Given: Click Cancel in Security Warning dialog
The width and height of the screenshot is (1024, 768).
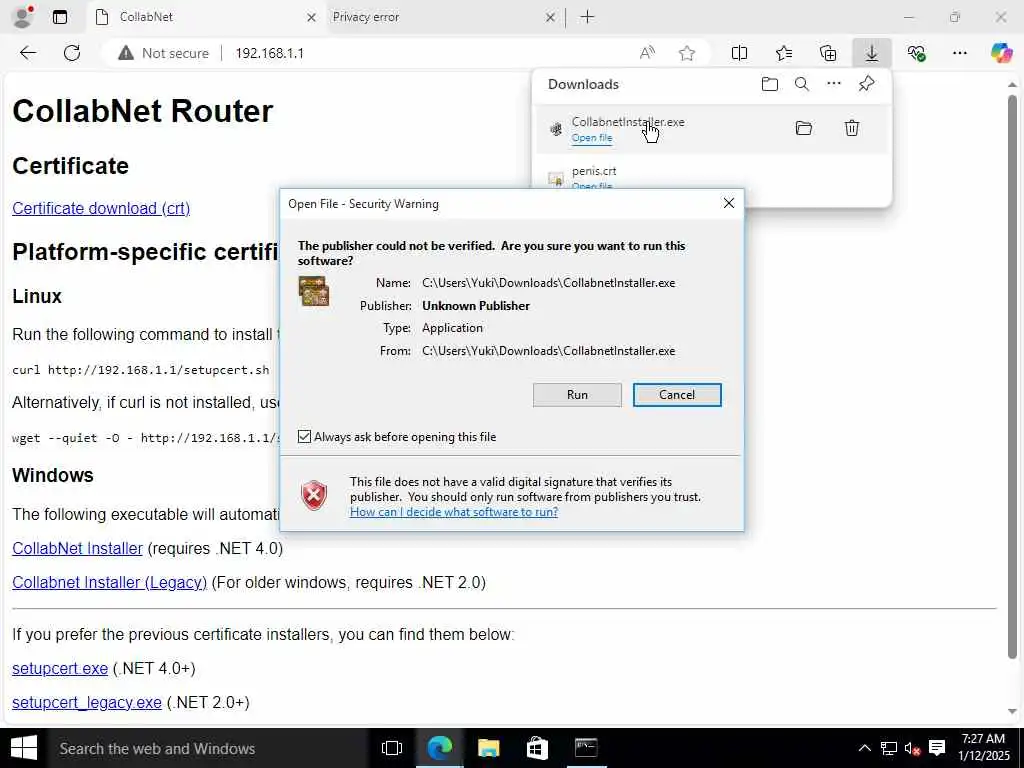Looking at the screenshot, I should [677, 394].
